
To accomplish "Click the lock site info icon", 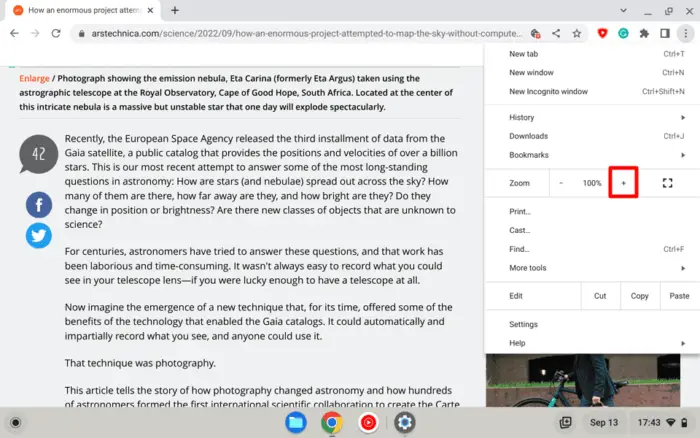I will [x=81, y=33].
